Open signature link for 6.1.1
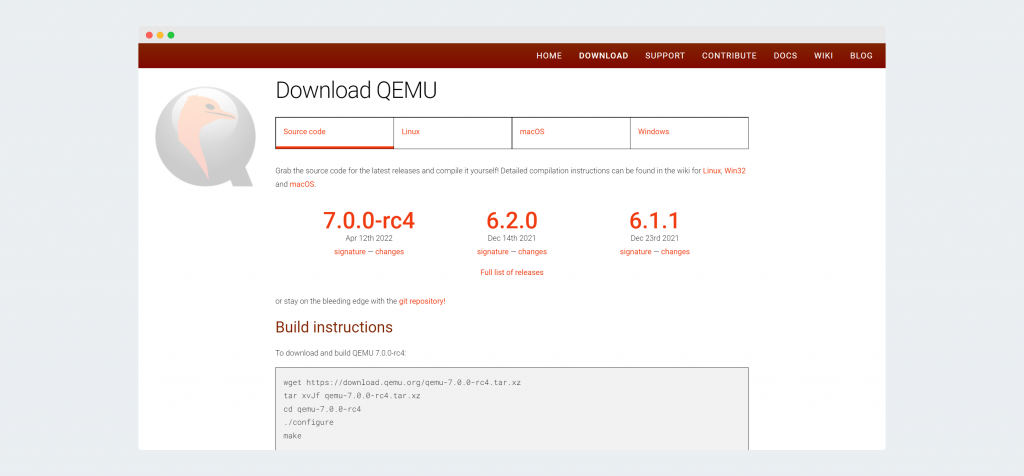This screenshot has width=1024, height=476. coord(635,251)
